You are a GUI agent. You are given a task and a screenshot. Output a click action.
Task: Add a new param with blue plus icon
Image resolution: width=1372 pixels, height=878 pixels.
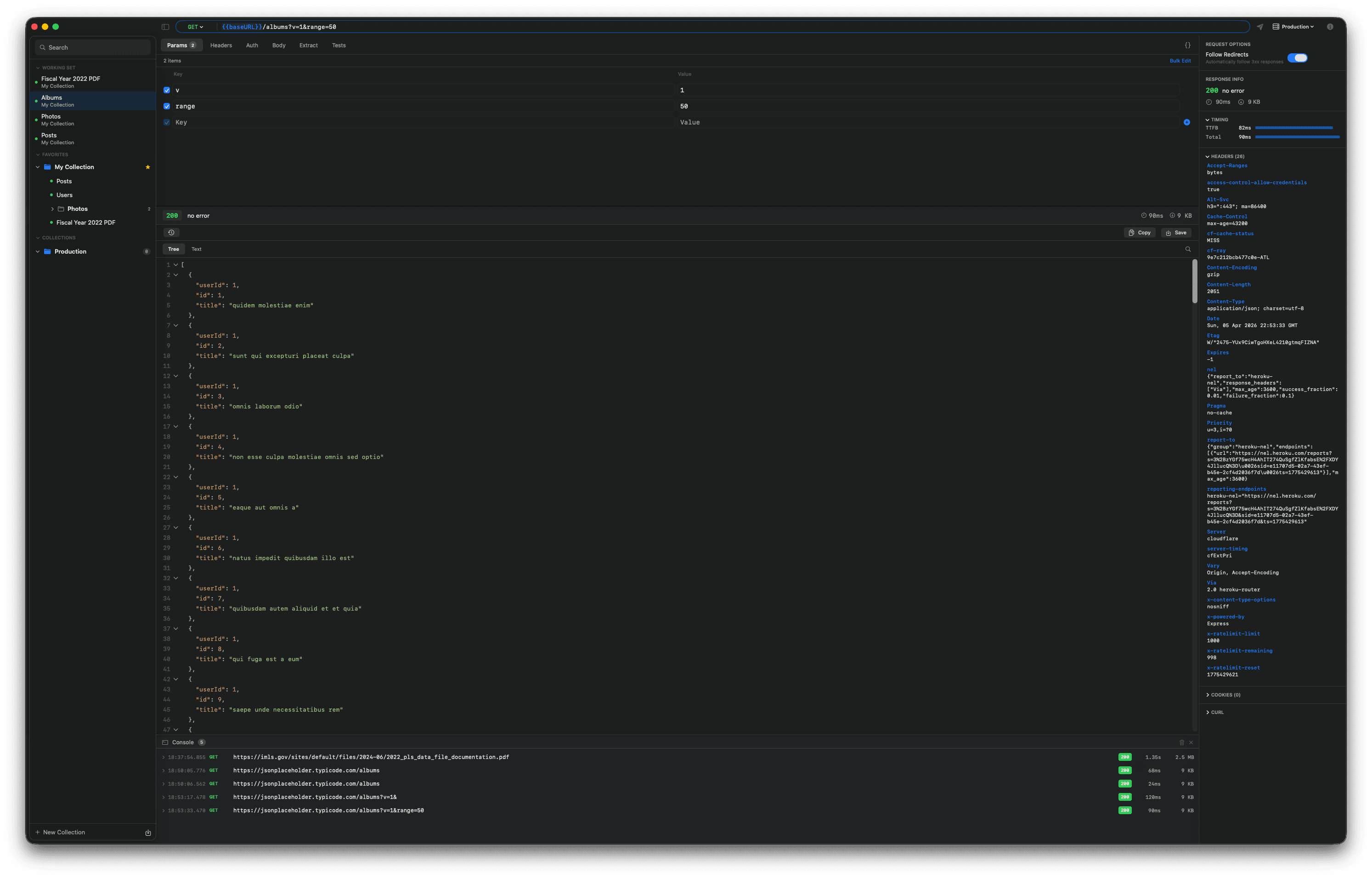pyautogui.click(x=1187, y=122)
